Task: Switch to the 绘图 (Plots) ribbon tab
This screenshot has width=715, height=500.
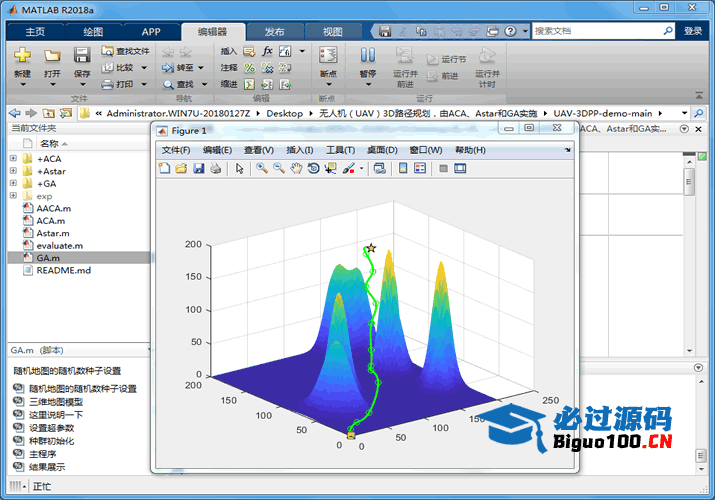Action: (92, 31)
